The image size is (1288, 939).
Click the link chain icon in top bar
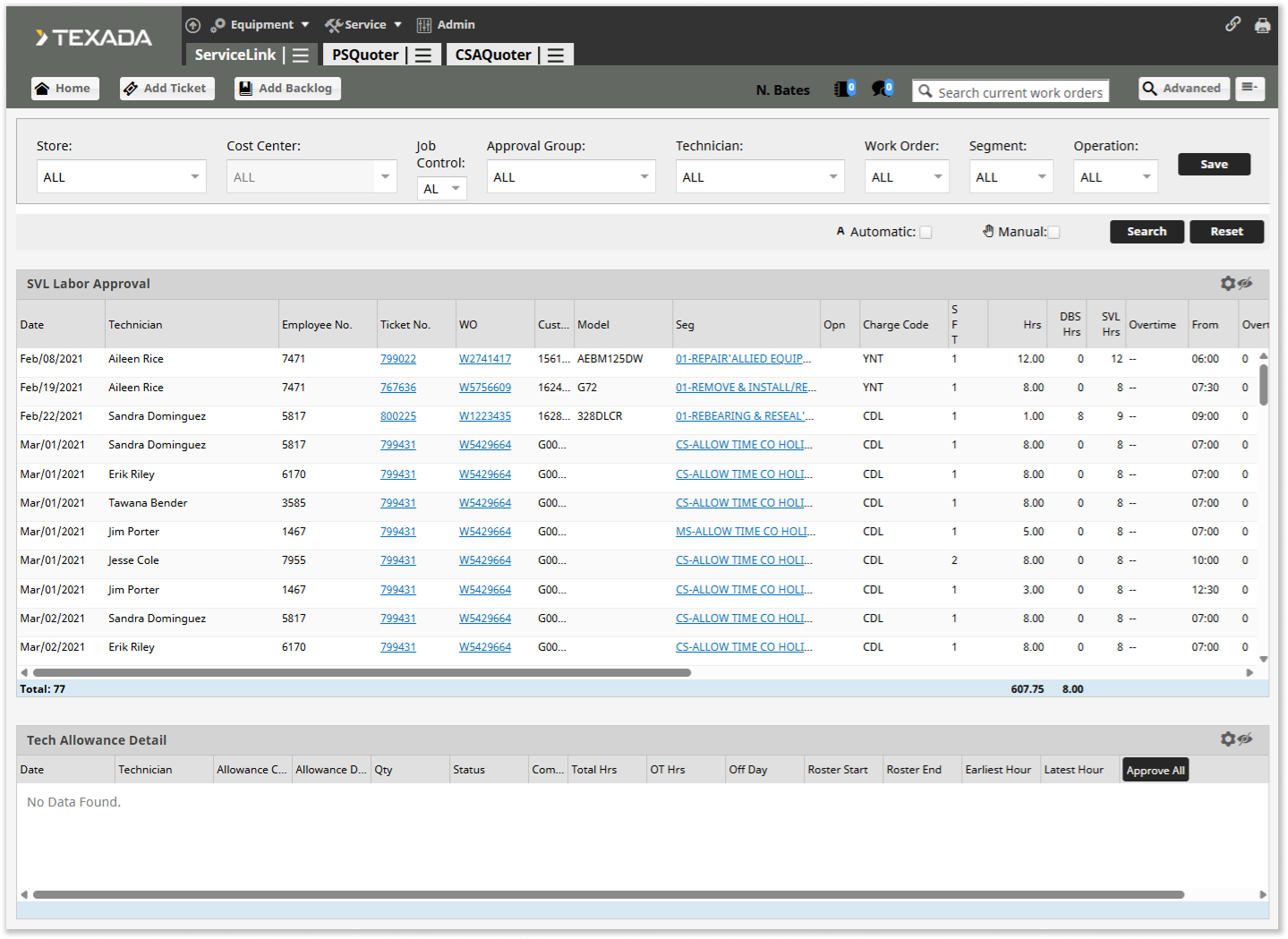click(x=1233, y=24)
